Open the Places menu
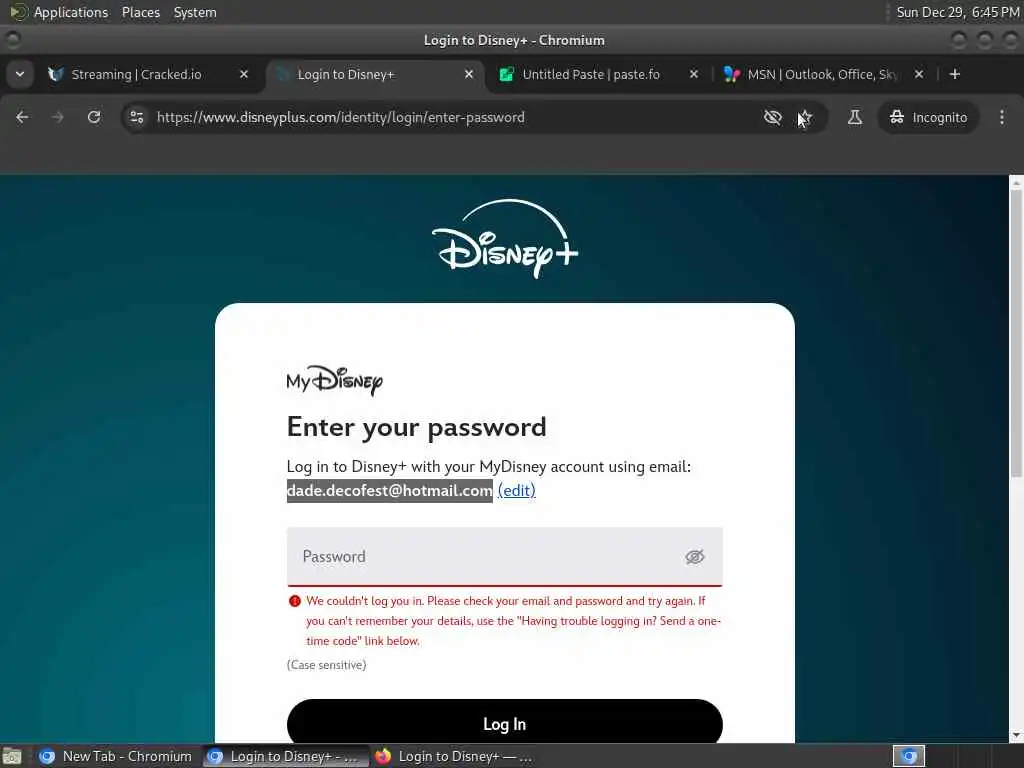Image resolution: width=1024 pixels, height=768 pixels. pyautogui.click(x=140, y=12)
